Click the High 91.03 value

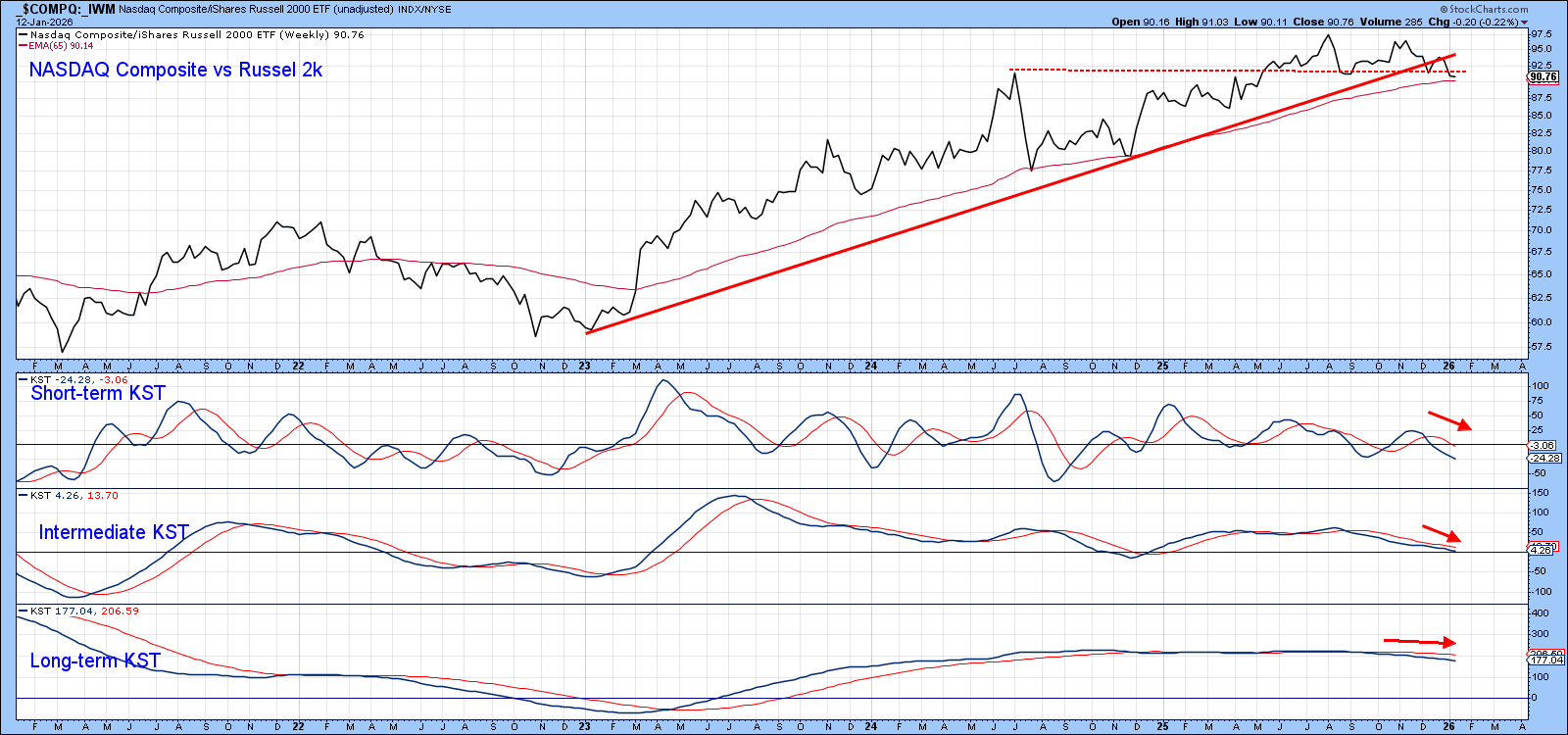(x=1201, y=22)
